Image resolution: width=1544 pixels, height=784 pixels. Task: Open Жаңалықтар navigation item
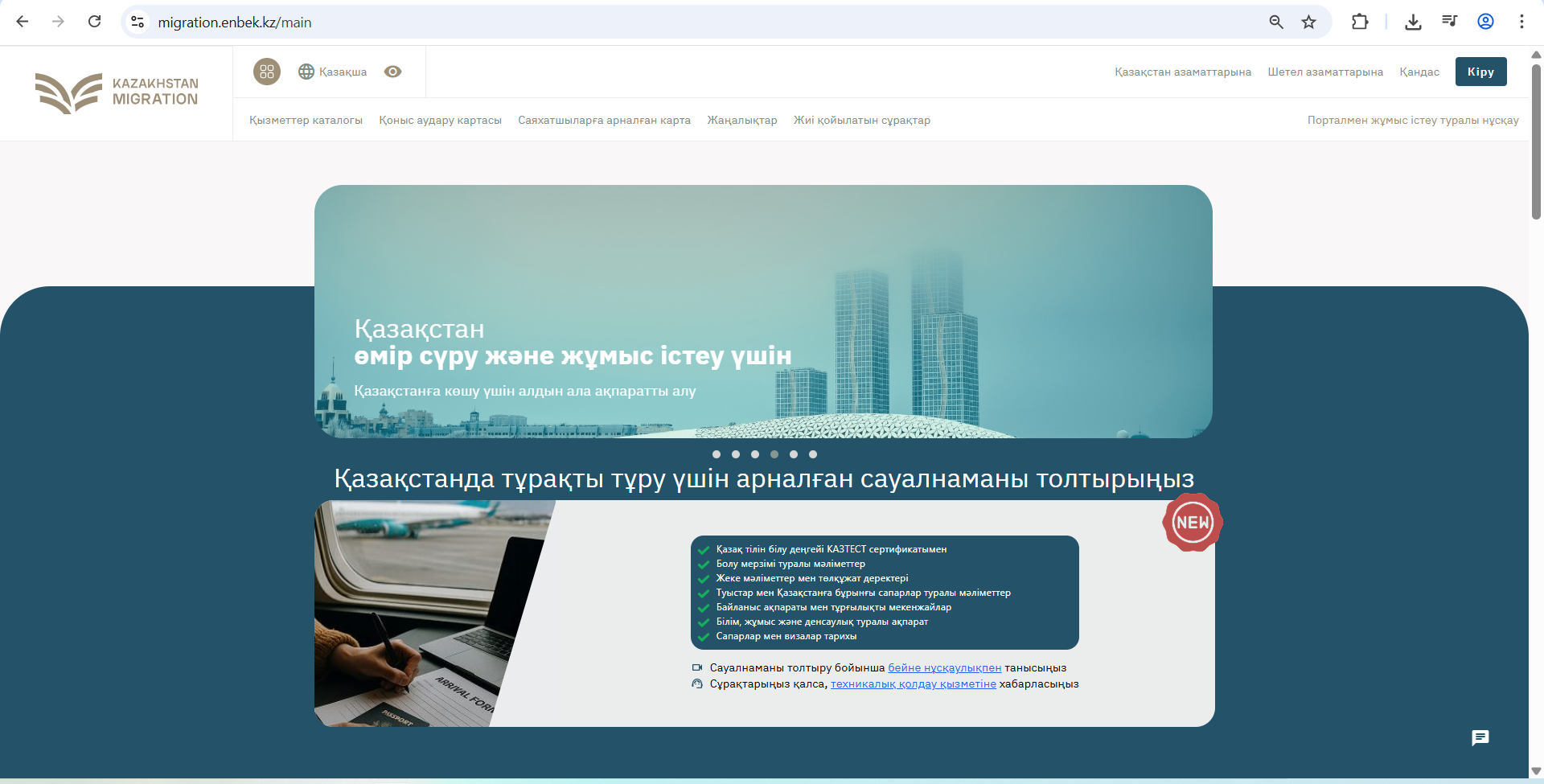(x=741, y=120)
